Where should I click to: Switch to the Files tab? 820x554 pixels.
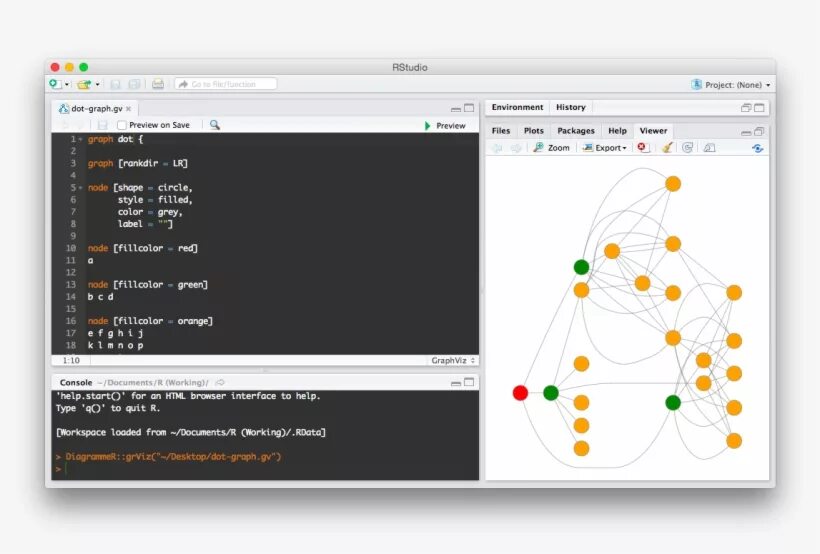[500, 131]
